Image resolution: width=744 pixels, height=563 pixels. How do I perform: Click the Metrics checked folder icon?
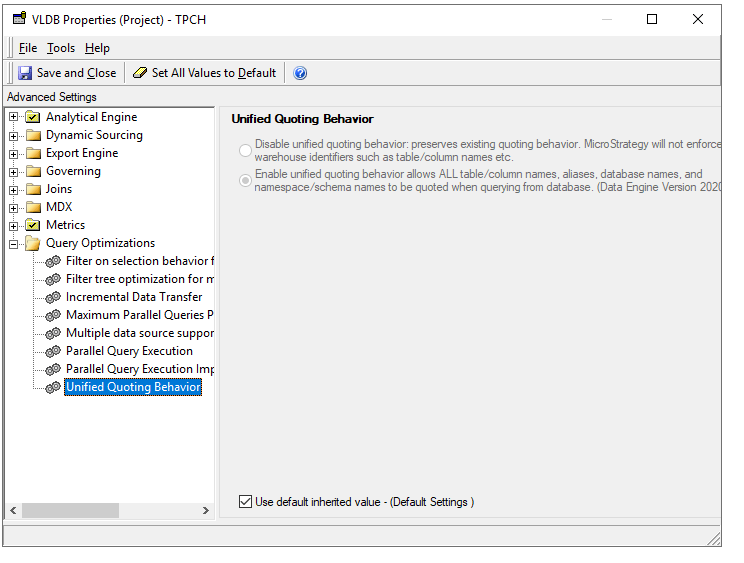[x=33, y=225]
